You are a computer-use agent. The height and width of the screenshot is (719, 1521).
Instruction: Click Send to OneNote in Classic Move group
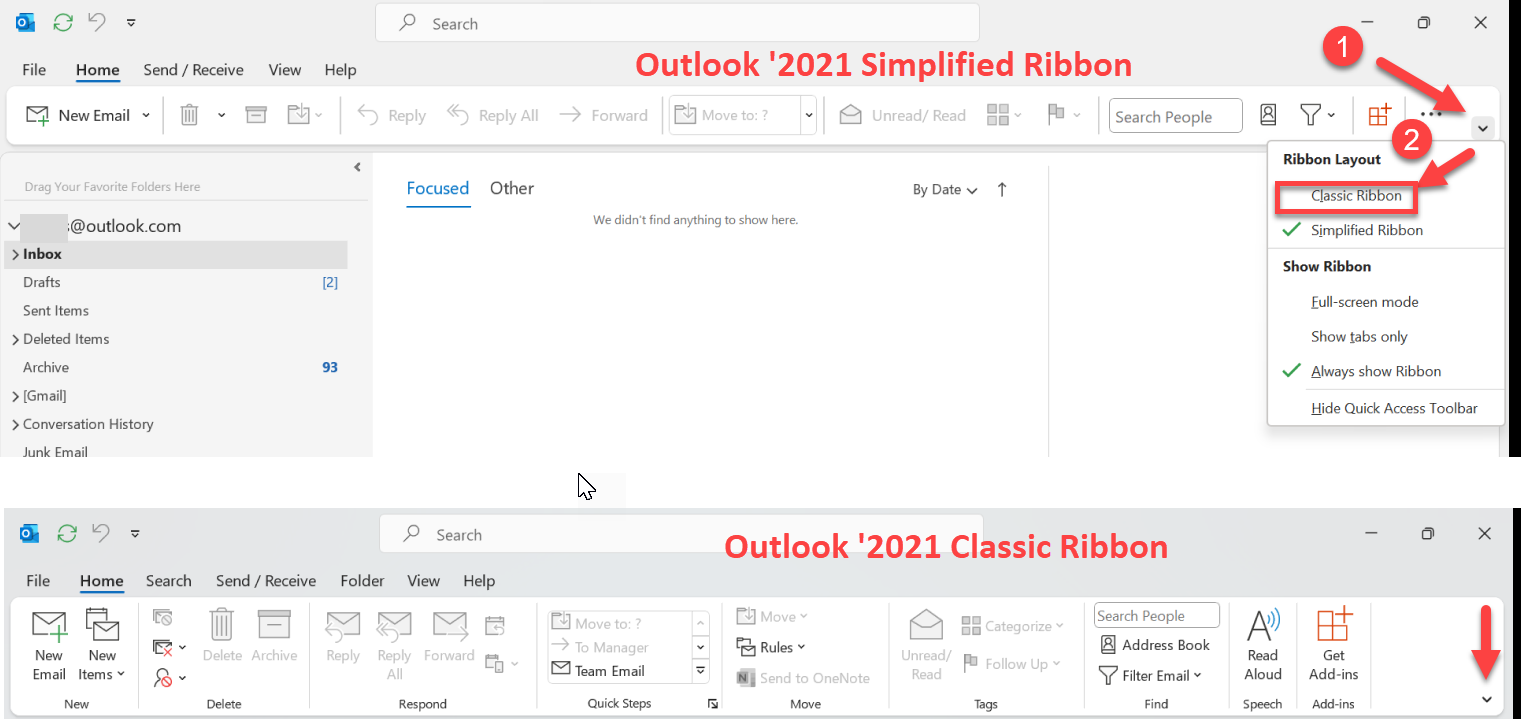[x=804, y=678]
